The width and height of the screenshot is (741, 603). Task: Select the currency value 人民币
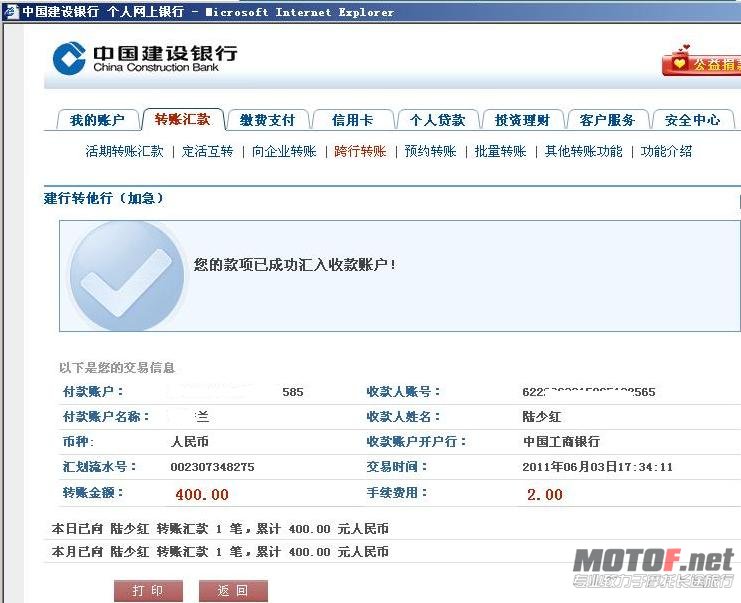[190, 441]
